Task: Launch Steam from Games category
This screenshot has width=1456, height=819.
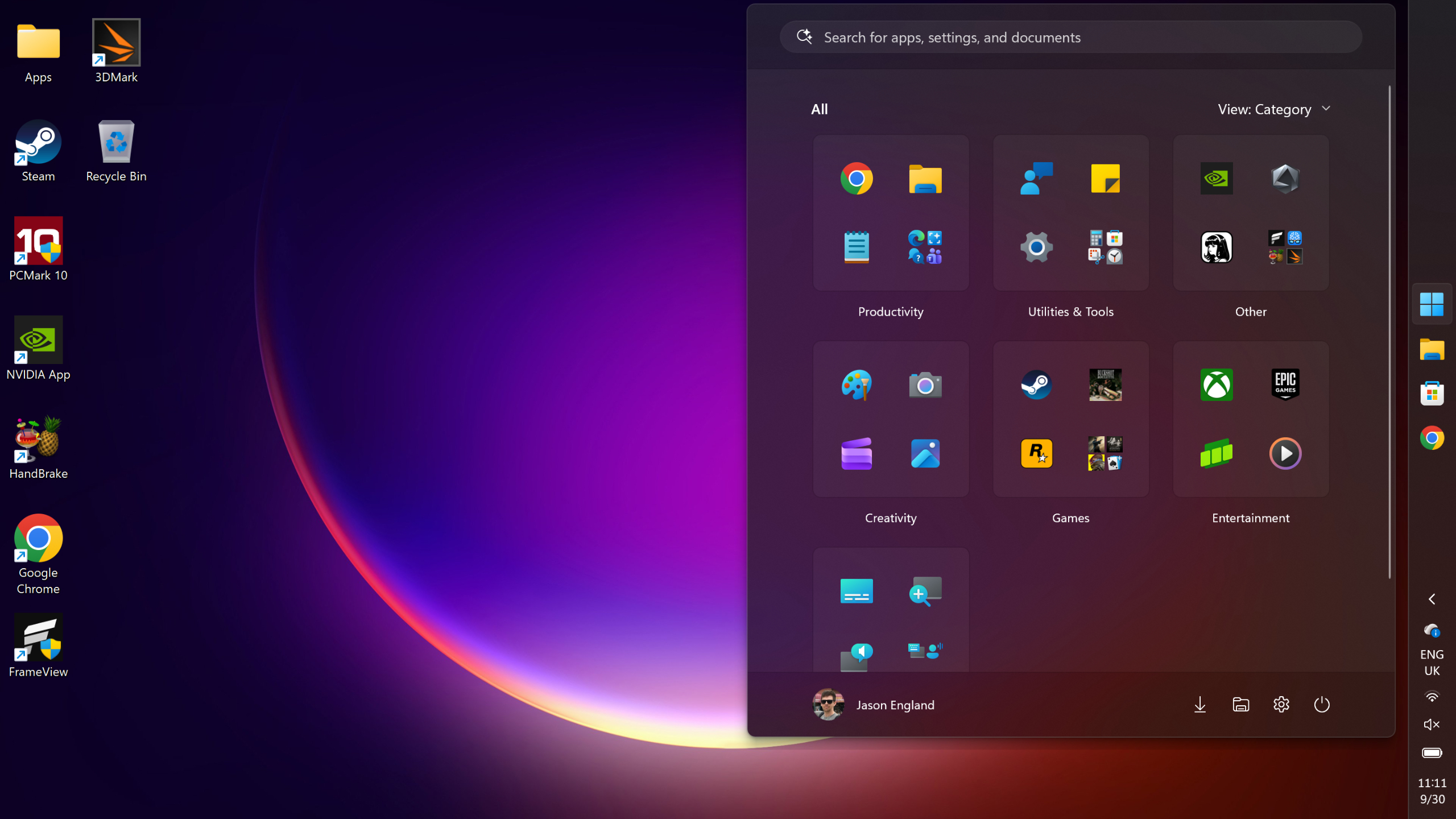Action: click(x=1036, y=385)
